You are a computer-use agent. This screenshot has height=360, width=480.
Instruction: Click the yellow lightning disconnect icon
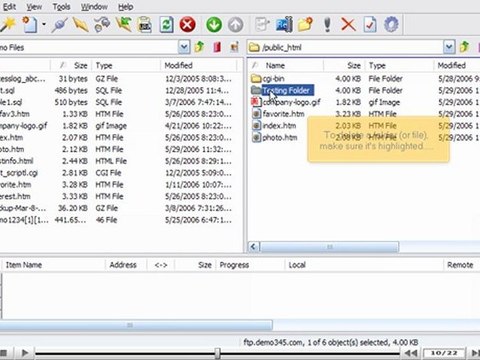[80, 25]
